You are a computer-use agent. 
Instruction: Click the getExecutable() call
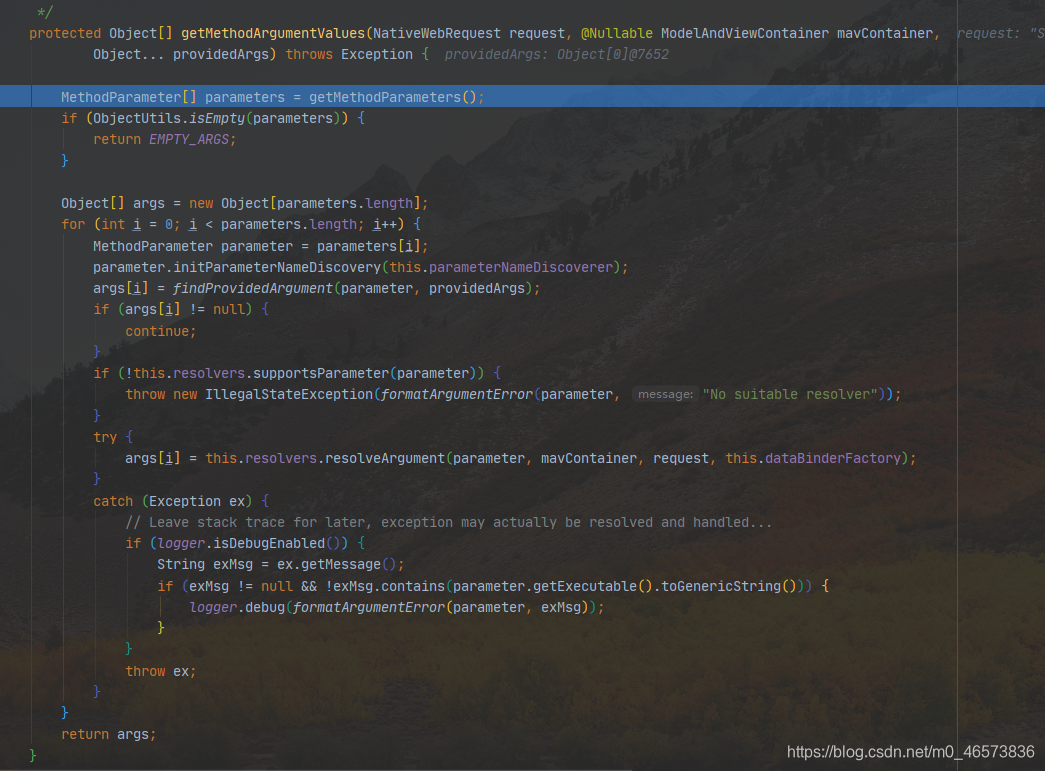coord(592,586)
